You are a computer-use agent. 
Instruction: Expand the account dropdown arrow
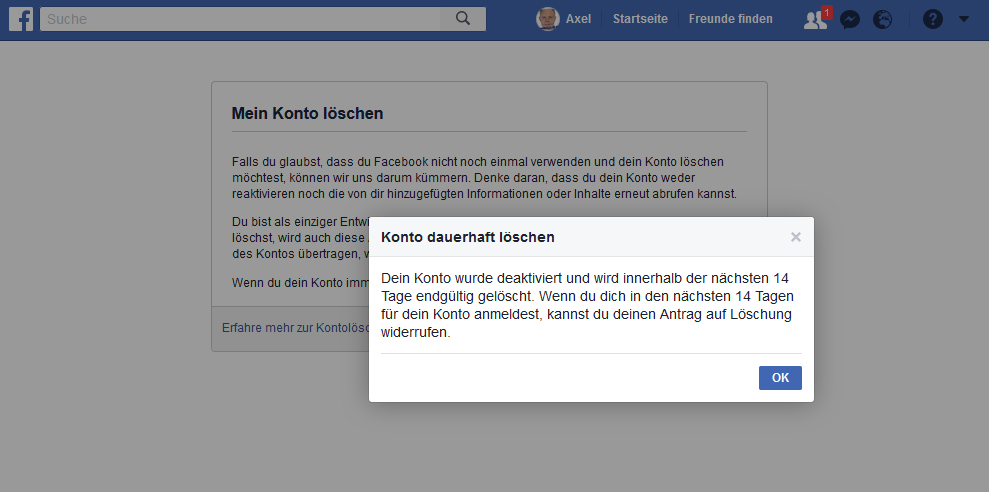pyautogui.click(x=963, y=19)
